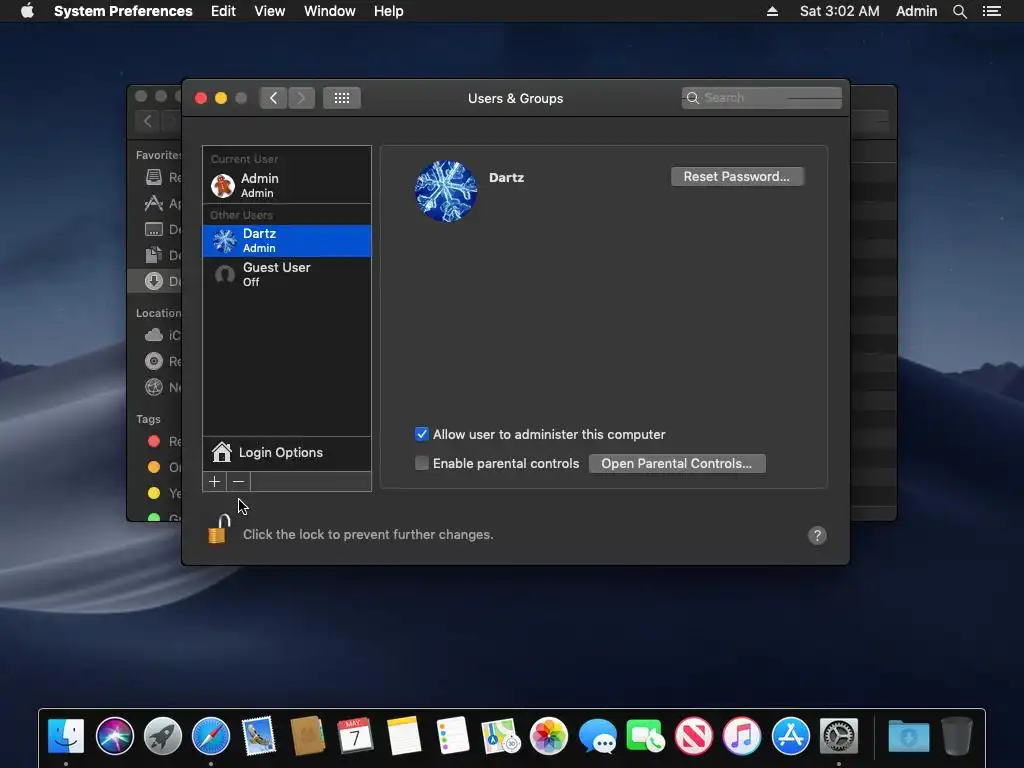Click the clock Sat 3:02 AM
Image resolution: width=1024 pixels, height=768 pixels.
click(839, 11)
